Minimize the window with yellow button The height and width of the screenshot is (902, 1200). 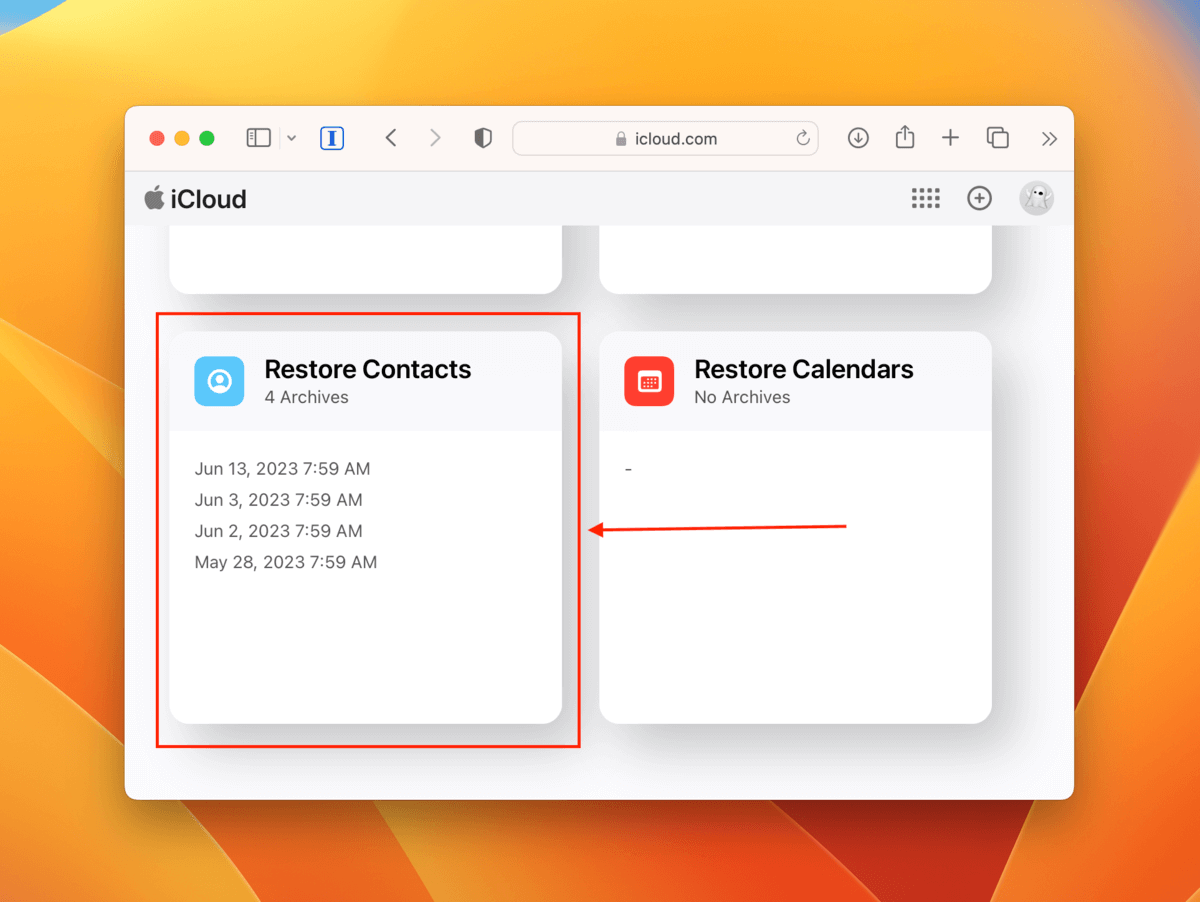click(182, 138)
